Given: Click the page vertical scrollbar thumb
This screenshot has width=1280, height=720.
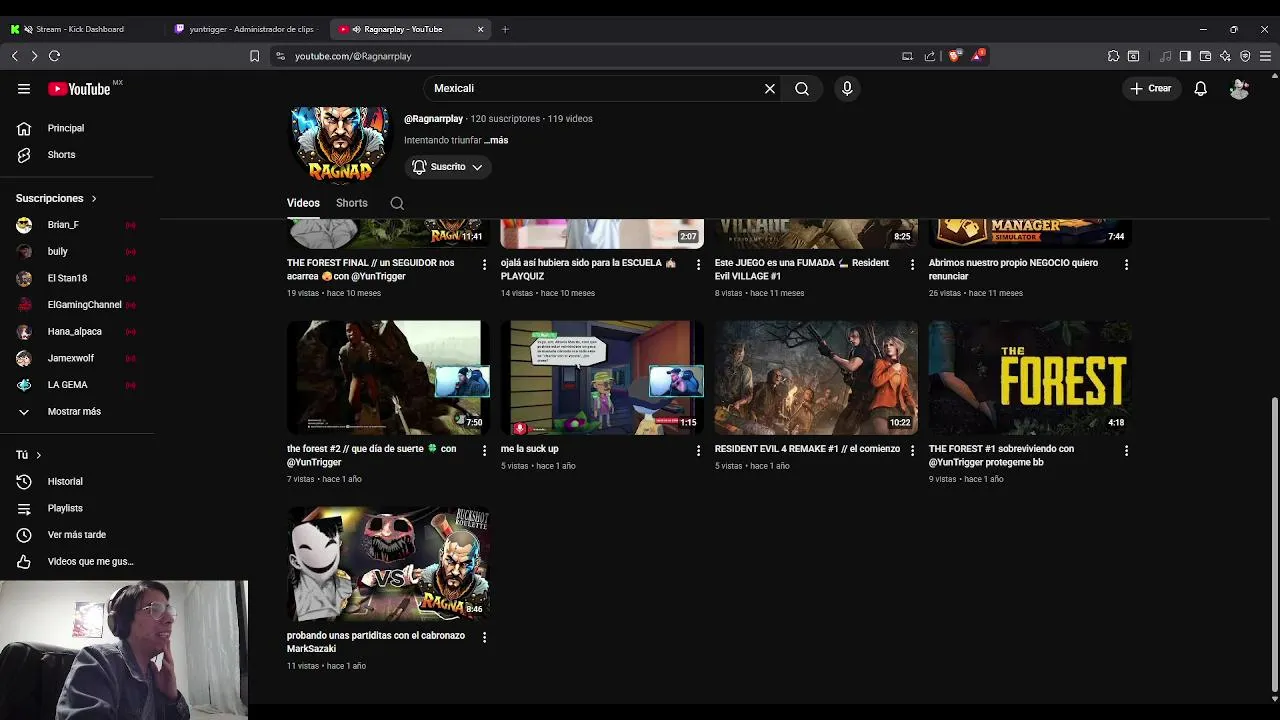Looking at the screenshot, I should (1274, 545).
